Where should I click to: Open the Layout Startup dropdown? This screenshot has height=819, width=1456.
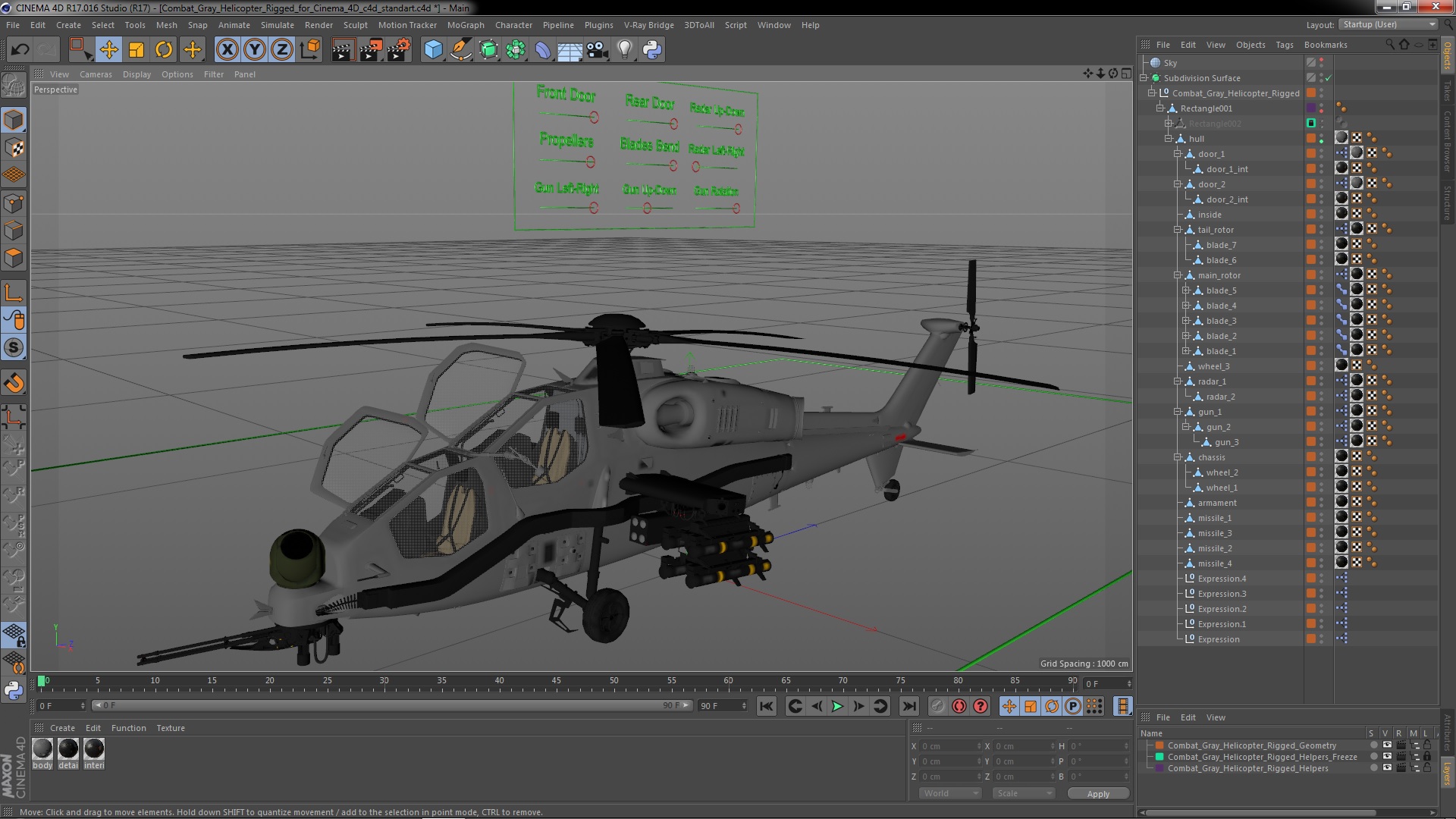point(1388,24)
